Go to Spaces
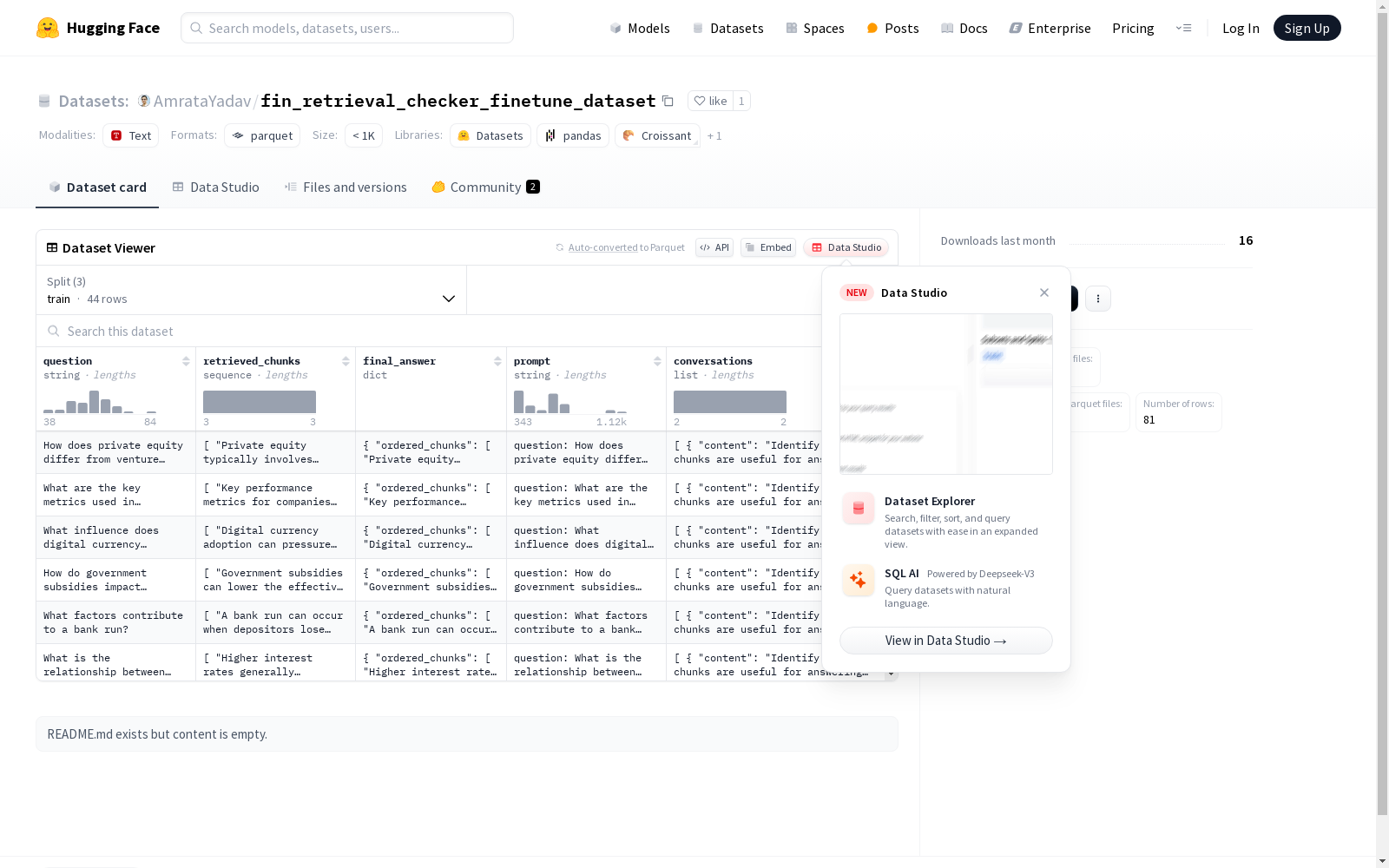 pyautogui.click(x=814, y=28)
